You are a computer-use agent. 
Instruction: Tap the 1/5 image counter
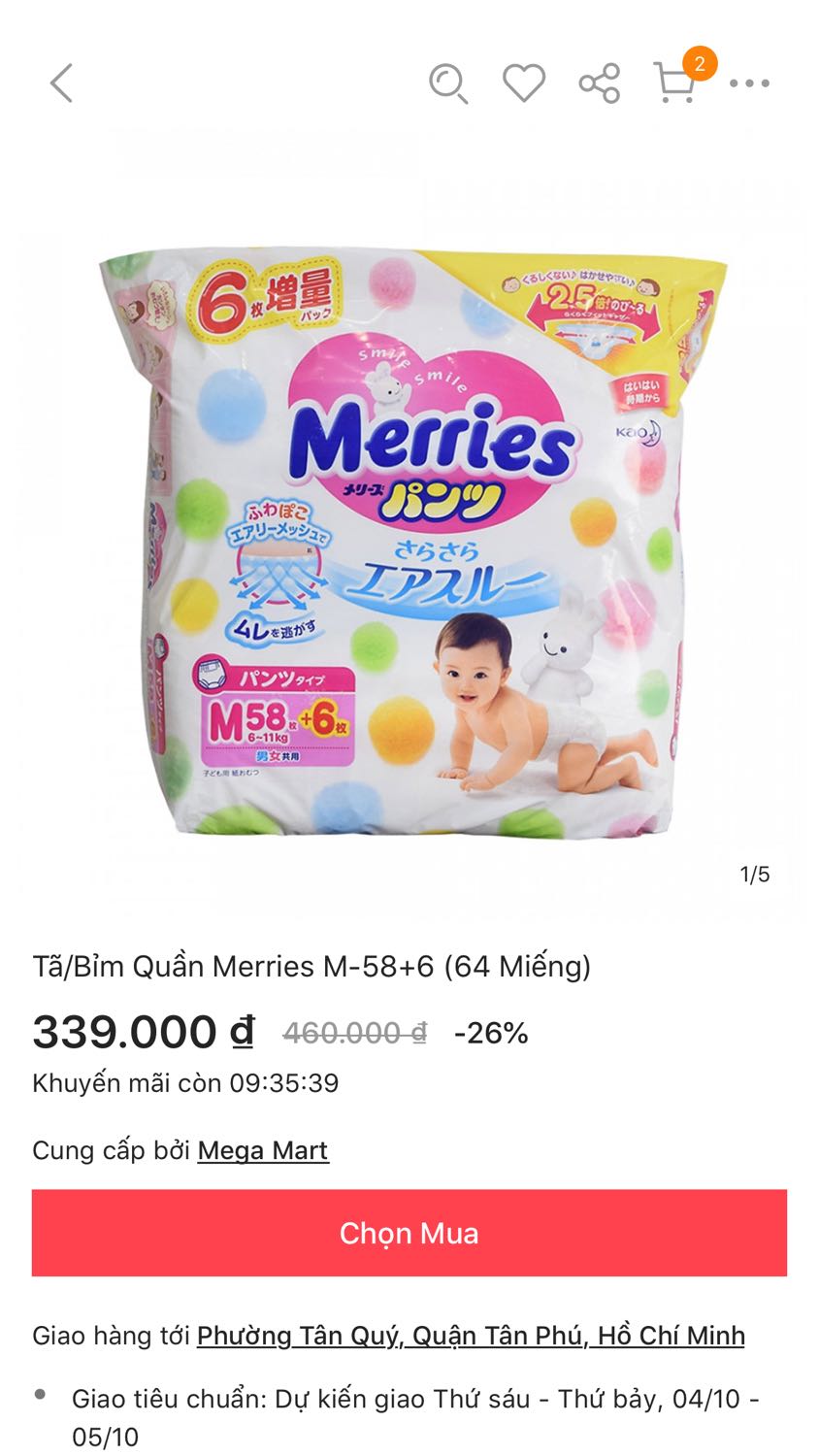pos(755,875)
